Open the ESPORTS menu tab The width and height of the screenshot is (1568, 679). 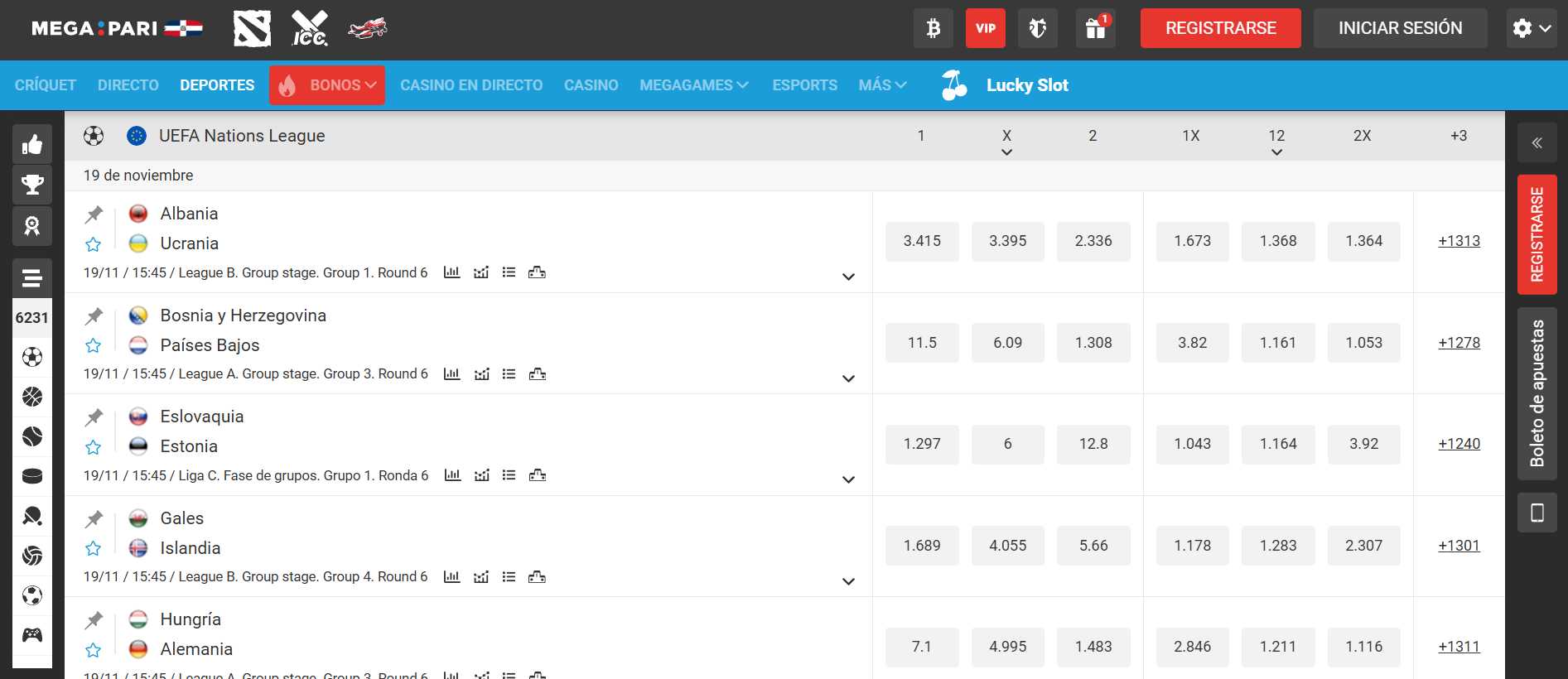pos(805,85)
